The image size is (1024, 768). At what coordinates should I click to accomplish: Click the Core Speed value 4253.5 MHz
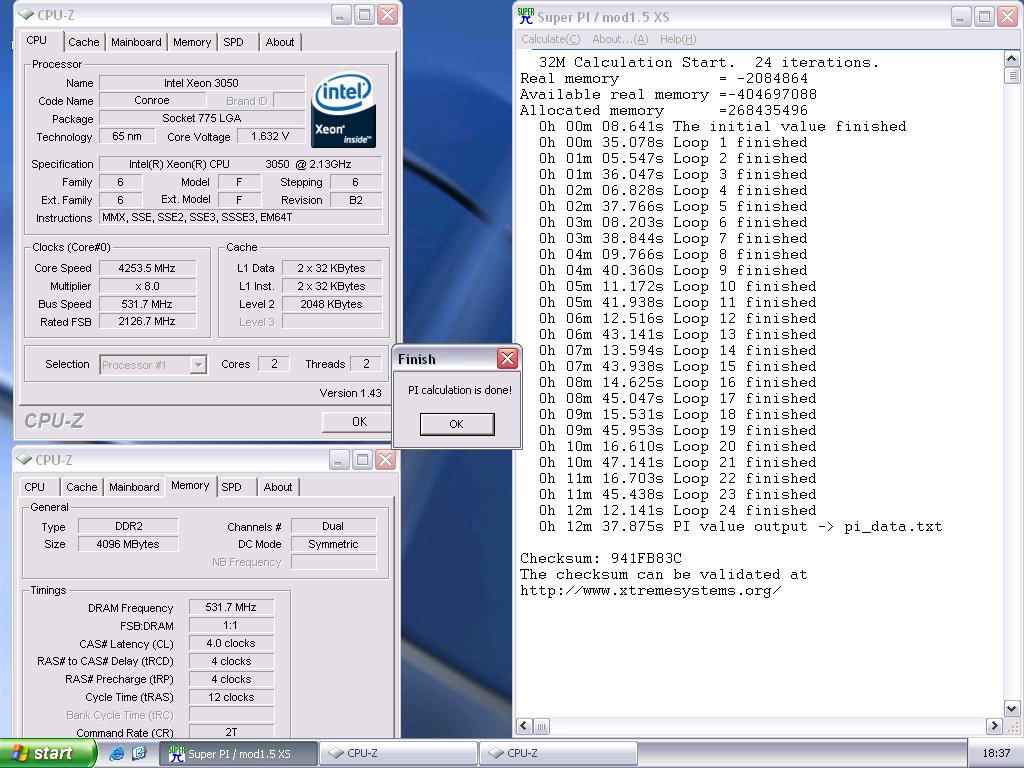(x=147, y=268)
